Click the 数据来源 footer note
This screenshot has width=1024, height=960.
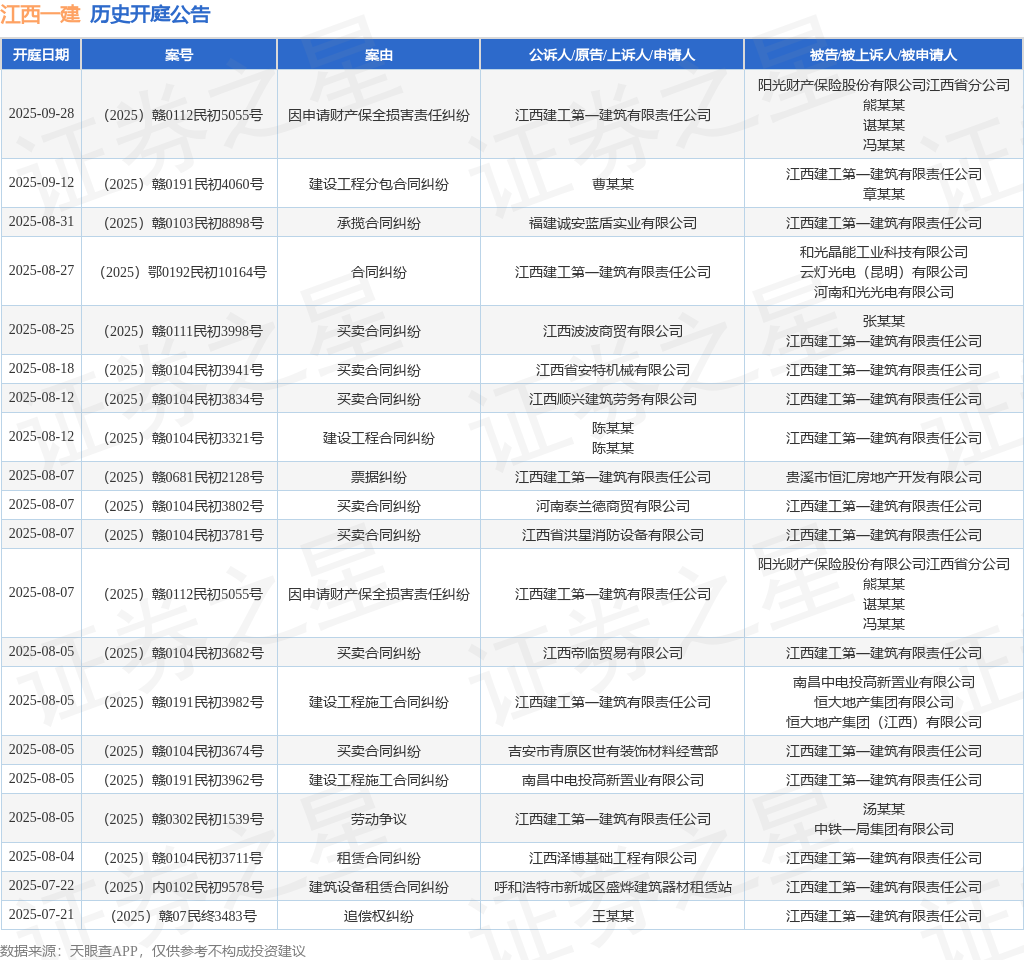153,951
